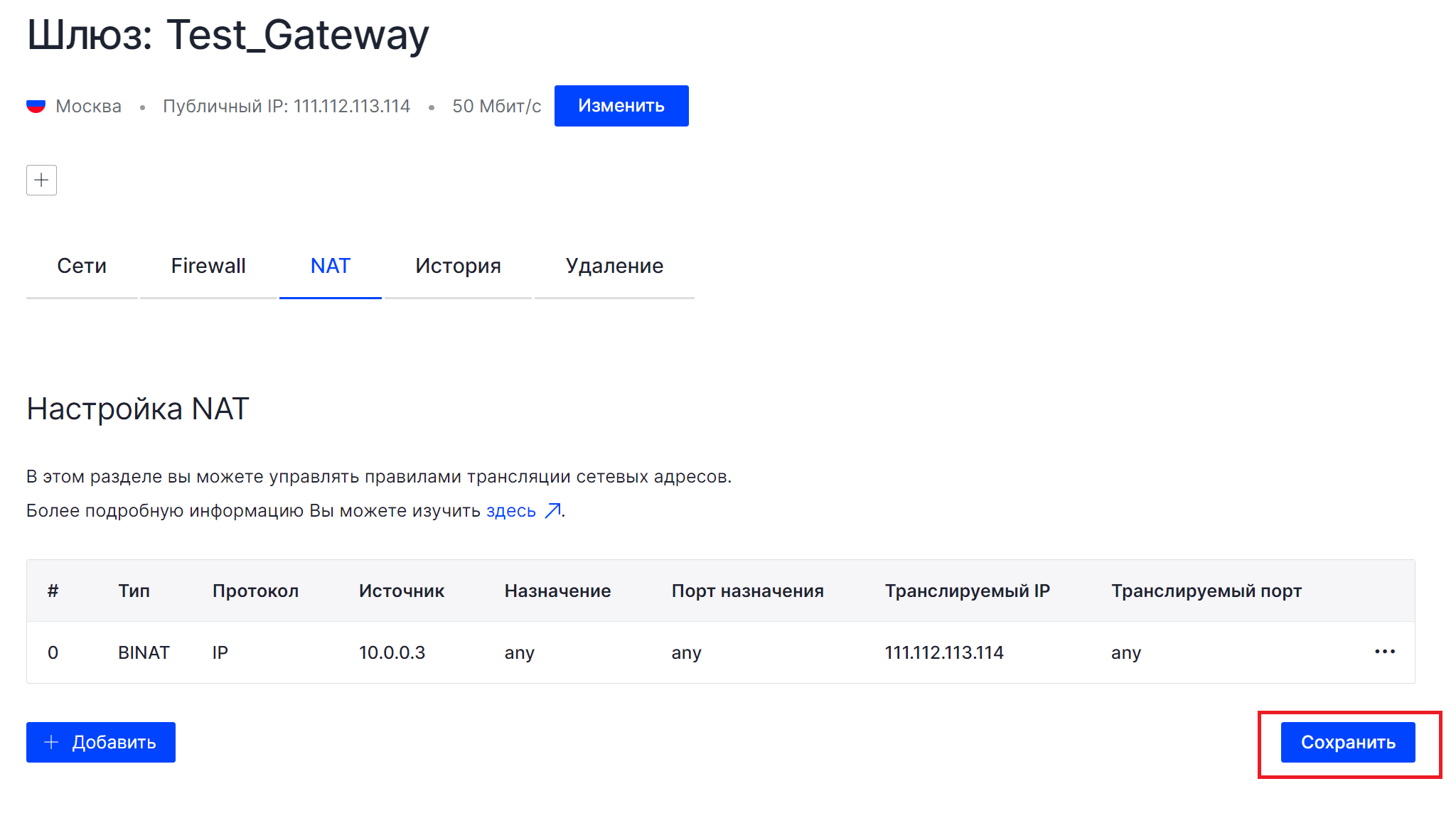This screenshot has height=823, width=1456.
Task: Click the external link arrow next to здесь
Action: [552, 511]
